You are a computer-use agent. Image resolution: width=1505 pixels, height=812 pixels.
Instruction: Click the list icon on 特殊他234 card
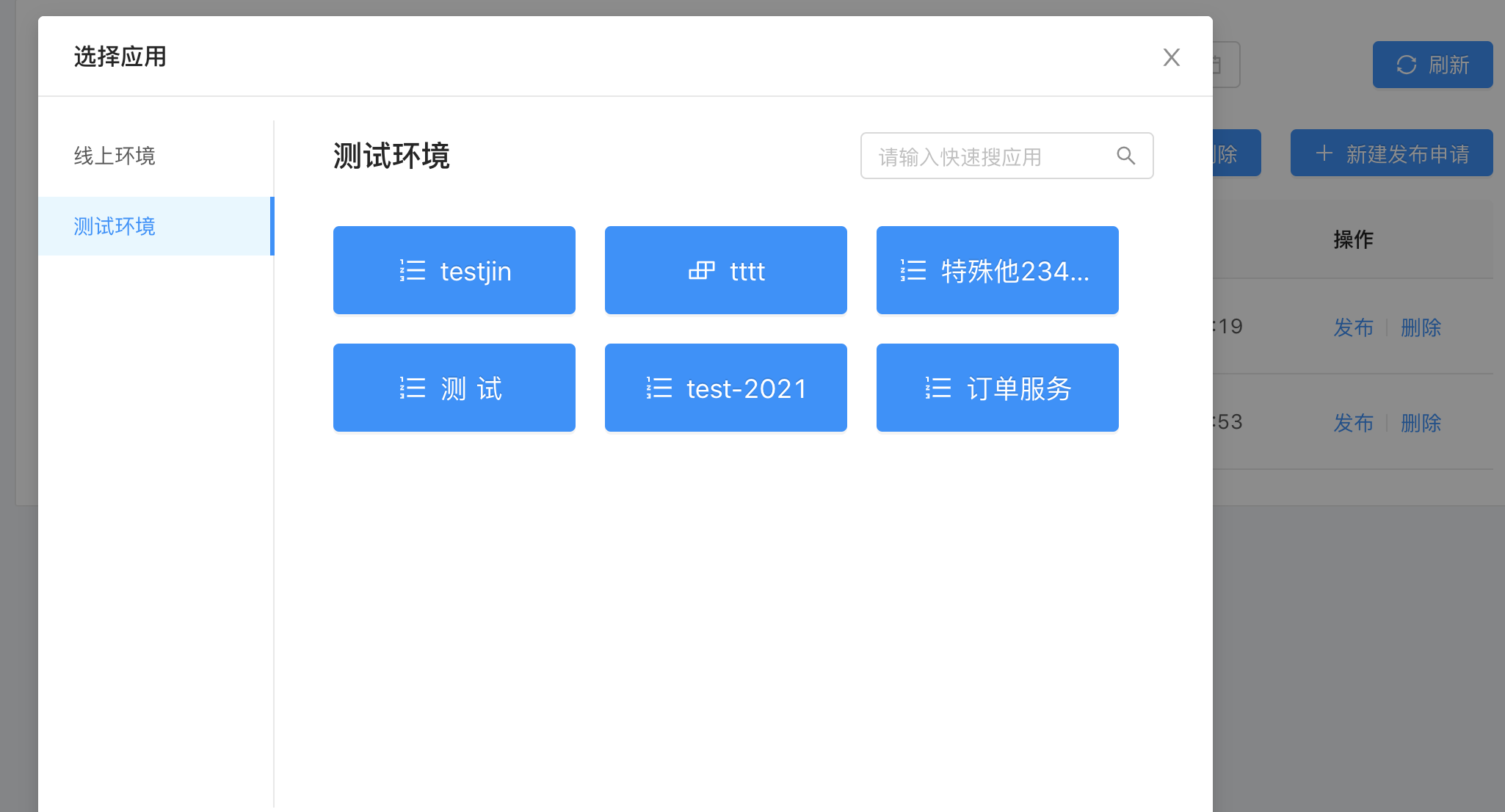913,271
